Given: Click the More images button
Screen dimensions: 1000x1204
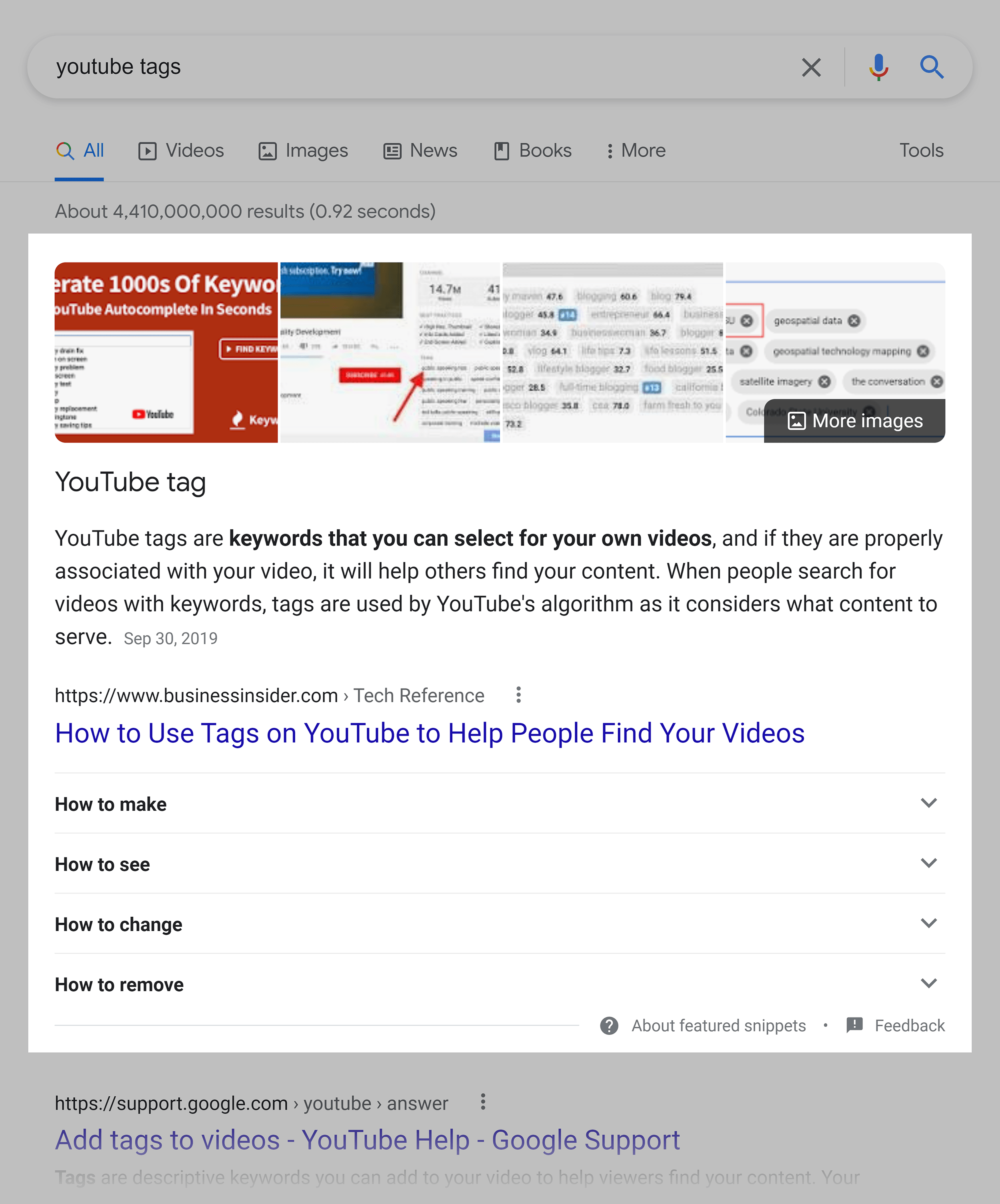Looking at the screenshot, I should [x=854, y=420].
